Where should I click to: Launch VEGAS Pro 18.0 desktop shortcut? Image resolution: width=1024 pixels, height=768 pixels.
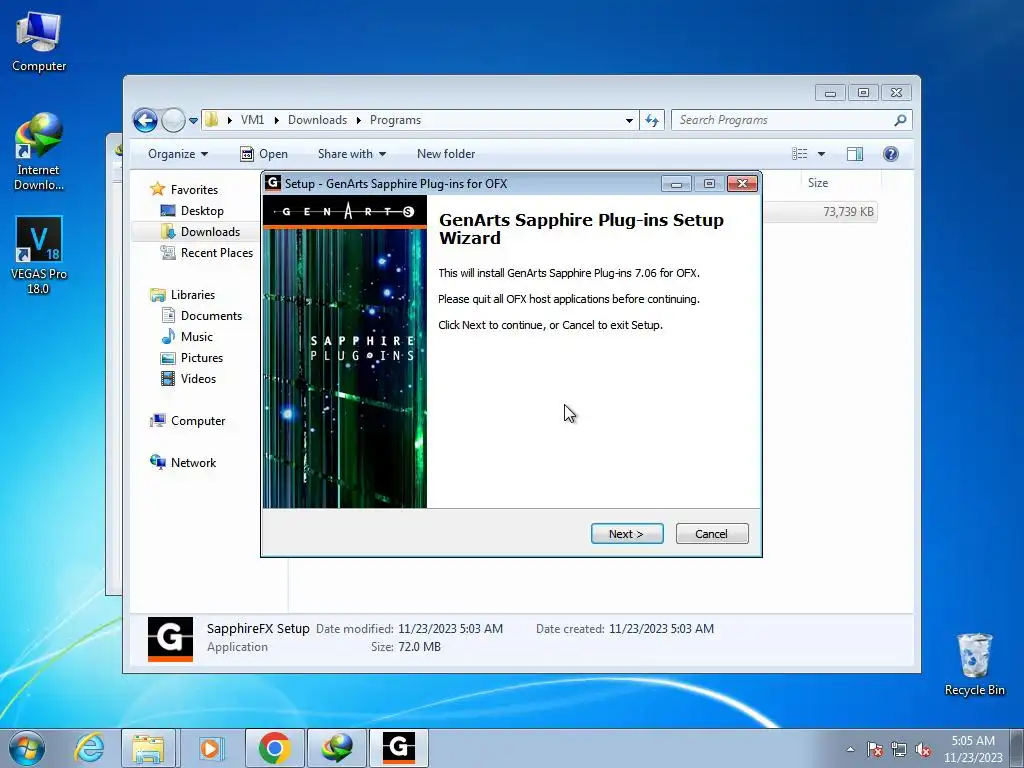39,255
